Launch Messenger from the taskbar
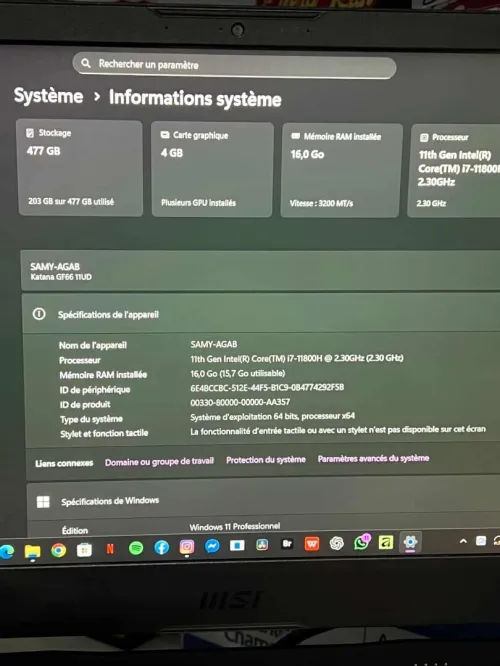500x666 pixels. point(212,546)
